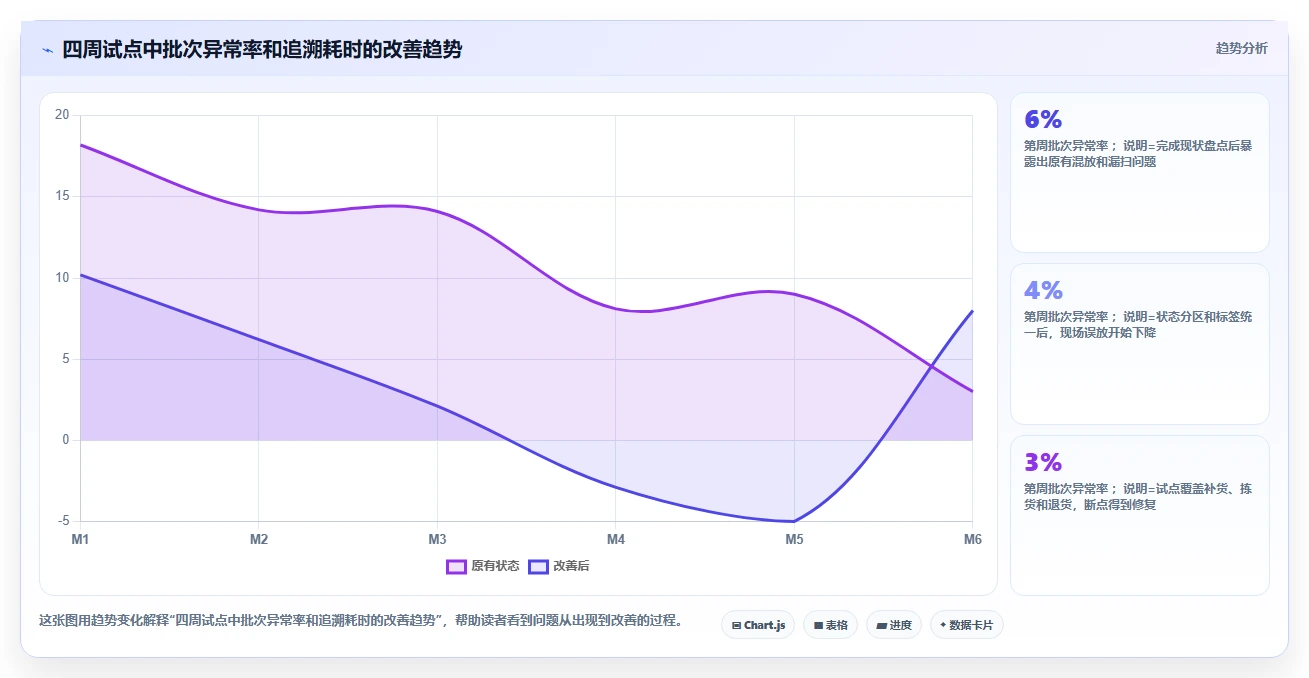1309x678 pixels.
Task: Click the icon in the 表格 chip
Action: [818, 625]
